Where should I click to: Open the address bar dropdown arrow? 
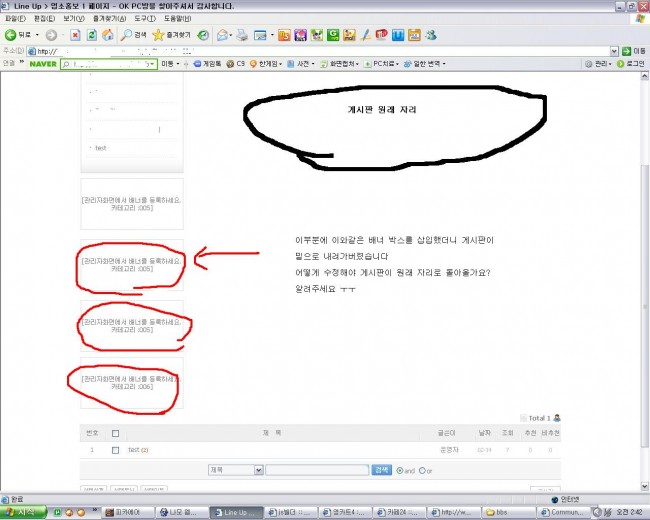[x=614, y=51]
